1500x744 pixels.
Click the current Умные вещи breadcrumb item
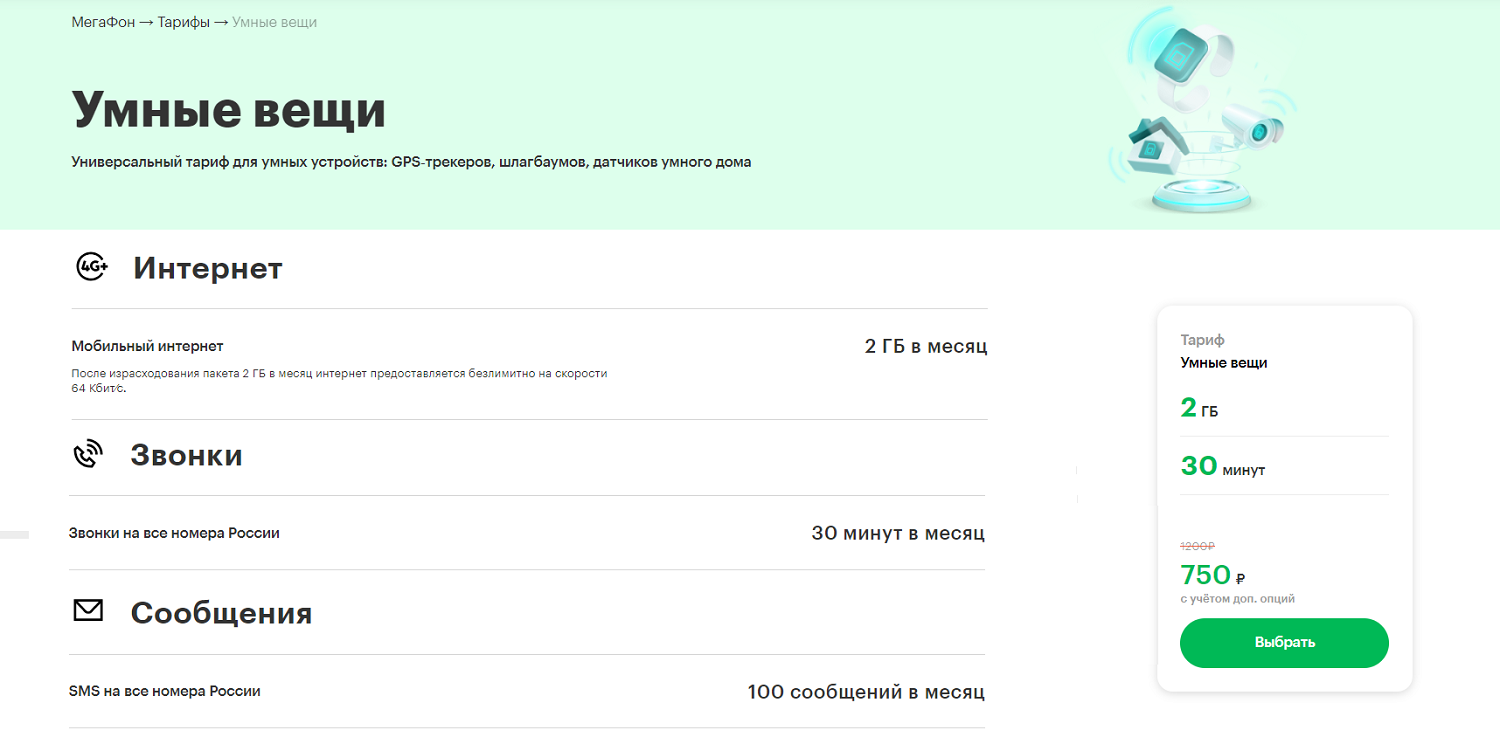coord(274,22)
